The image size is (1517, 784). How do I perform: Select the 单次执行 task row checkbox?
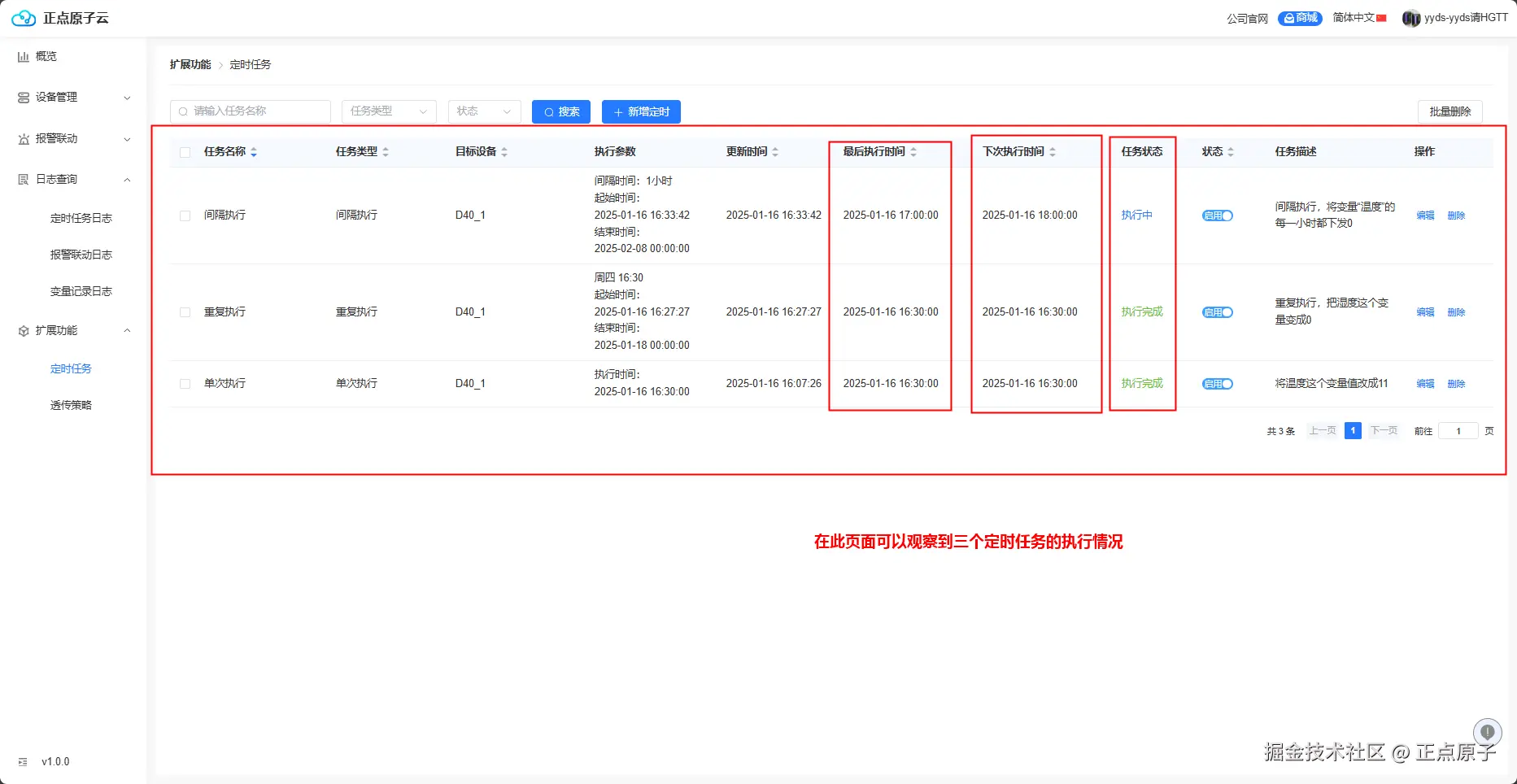pyautogui.click(x=185, y=384)
